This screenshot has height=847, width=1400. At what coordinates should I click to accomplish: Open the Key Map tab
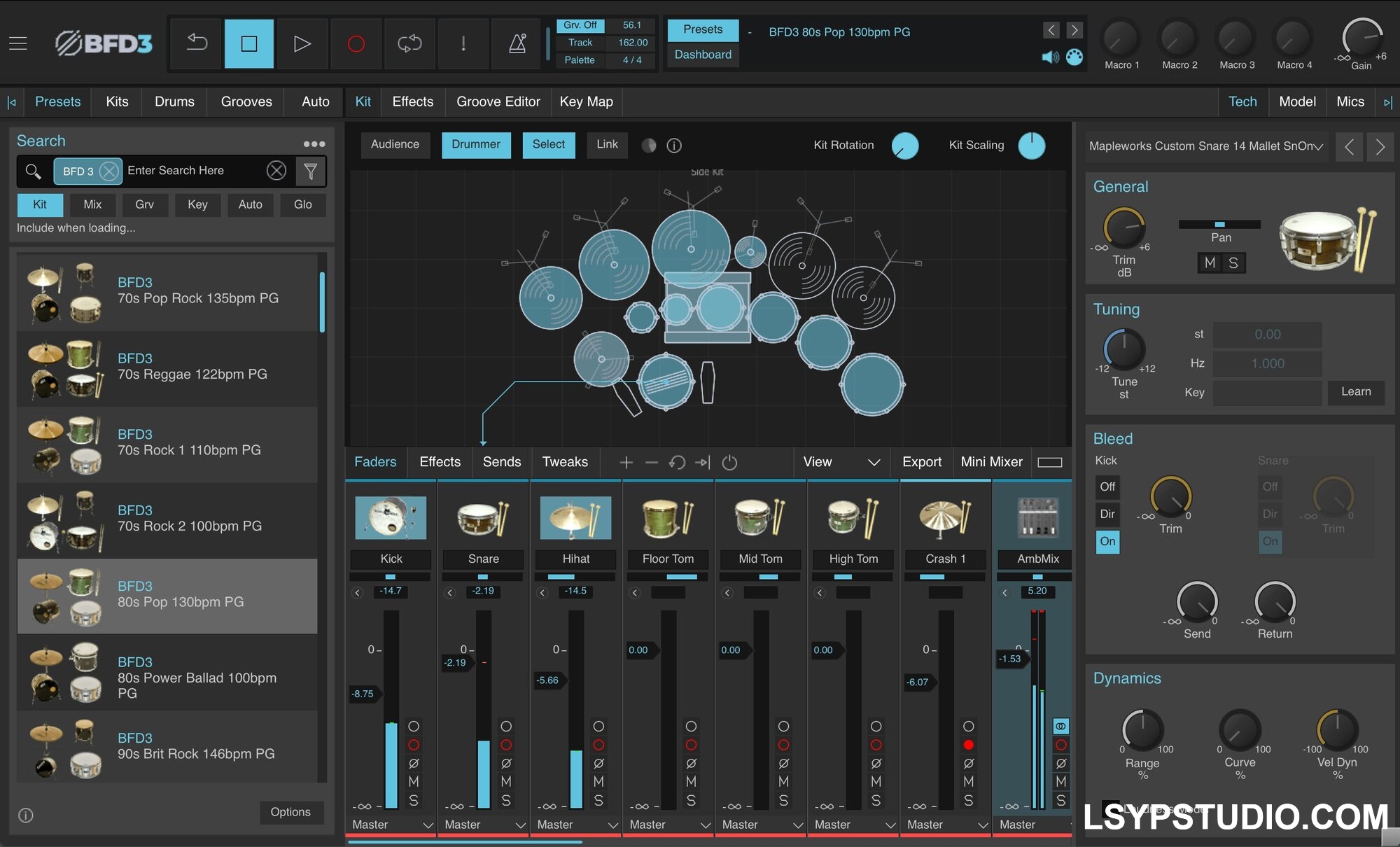pos(586,101)
